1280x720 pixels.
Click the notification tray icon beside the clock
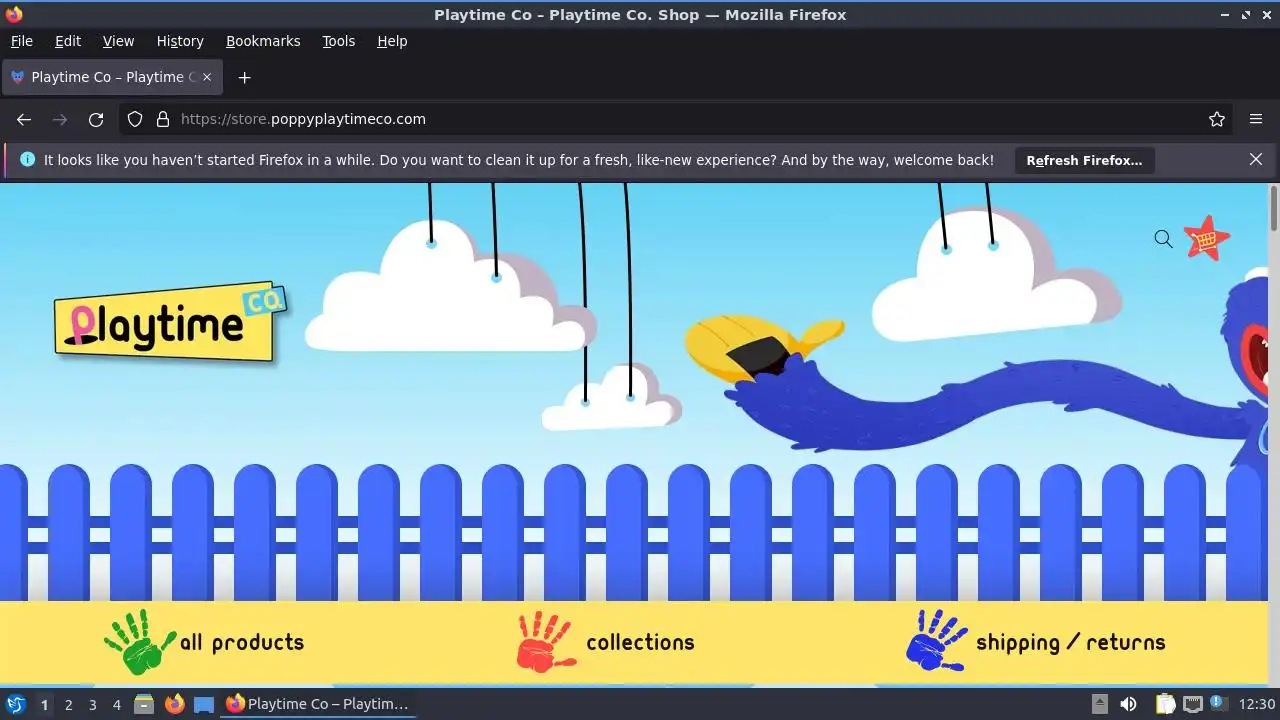click(x=1218, y=704)
